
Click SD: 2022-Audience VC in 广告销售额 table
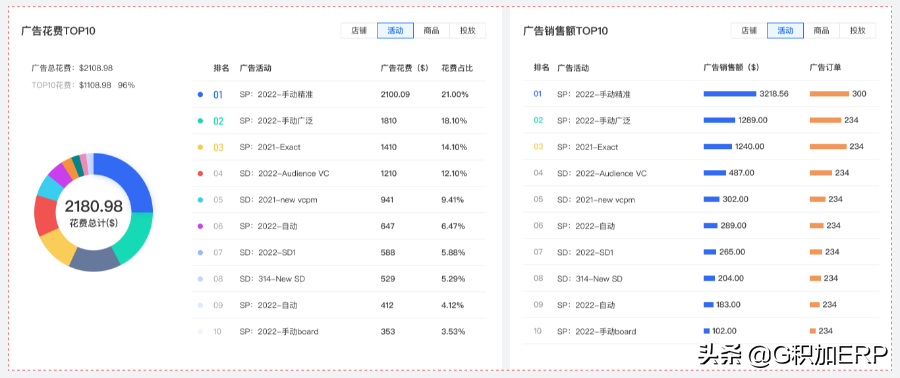pyautogui.click(x=602, y=173)
